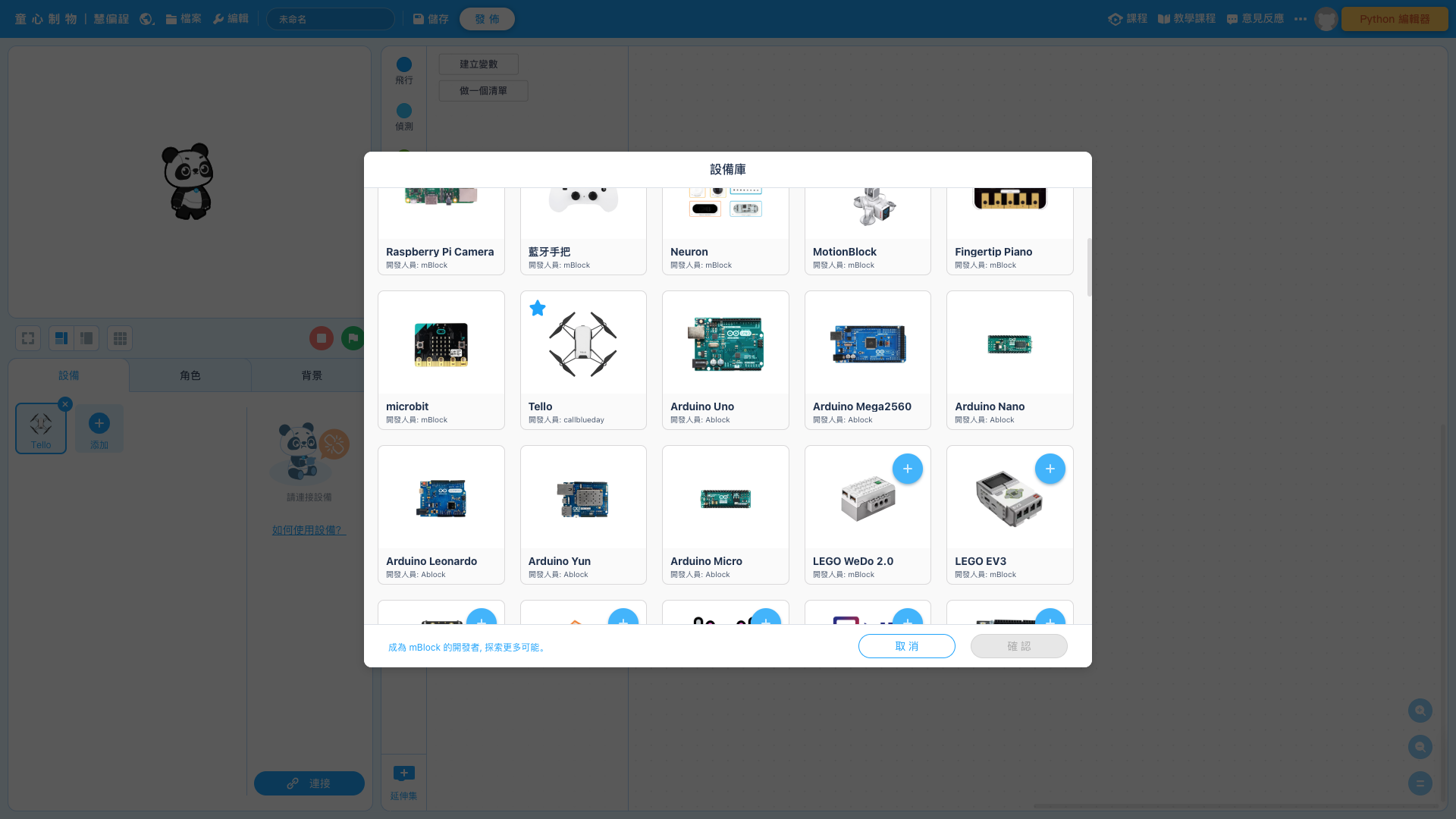This screenshot has width=1456, height=819.
Task: Add the LEGO EV3 device with the plus icon
Action: 1050,469
